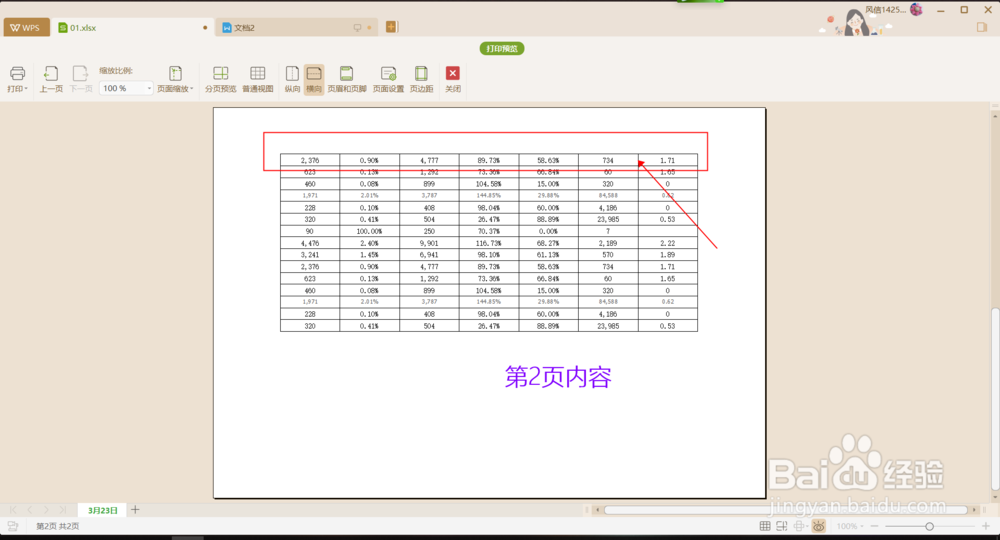Open the 缩放比例 100 % combo box
Image resolution: width=1000 pixels, height=540 pixels.
[x=126, y=88]
